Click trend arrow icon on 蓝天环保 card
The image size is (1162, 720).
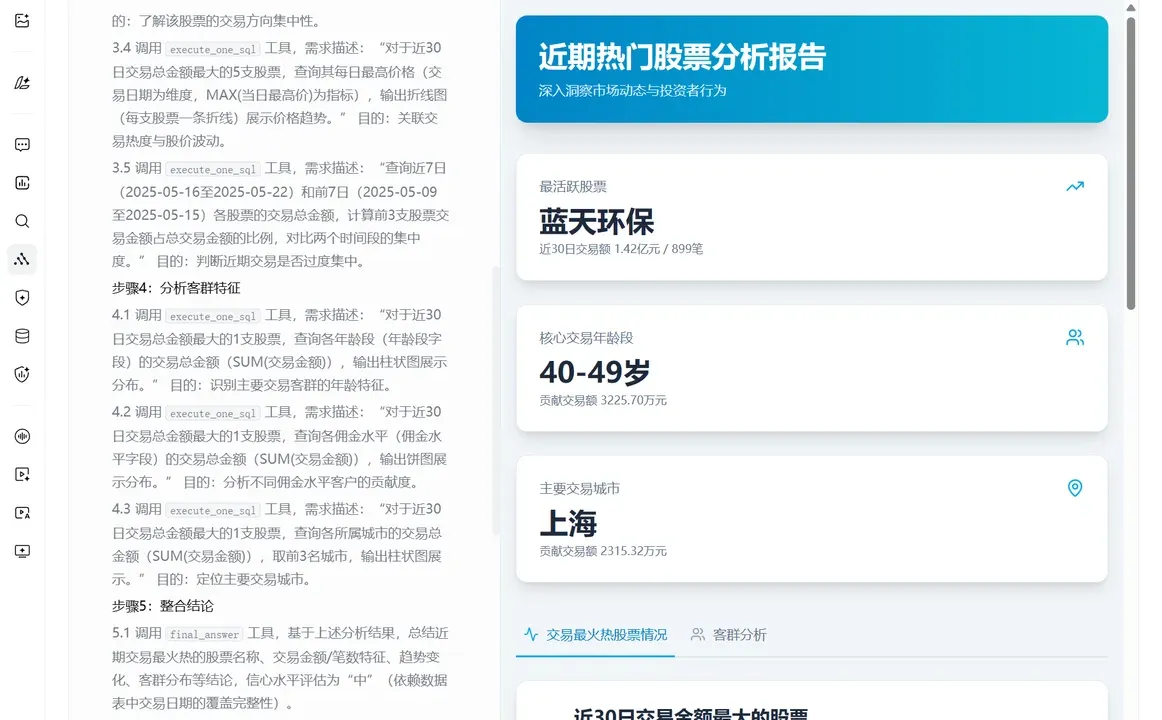tap(1074, 186)
